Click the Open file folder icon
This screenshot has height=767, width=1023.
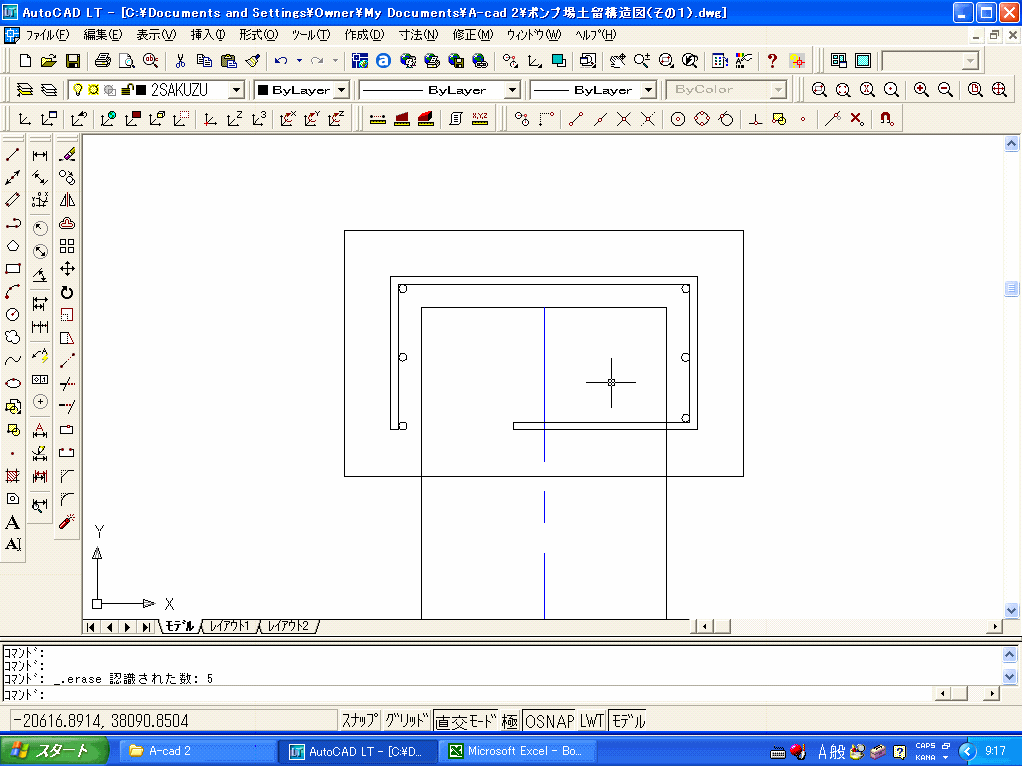coord(48,61)
